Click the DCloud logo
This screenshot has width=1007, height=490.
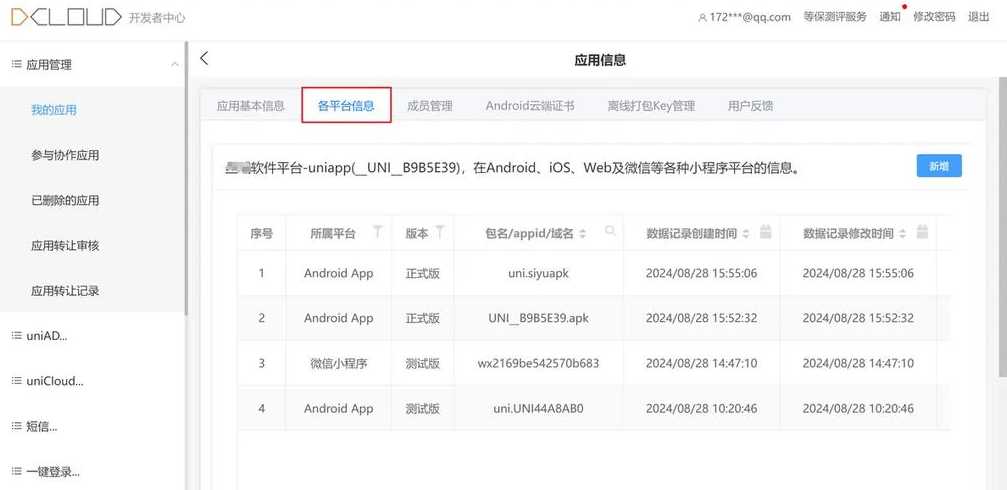66,17
